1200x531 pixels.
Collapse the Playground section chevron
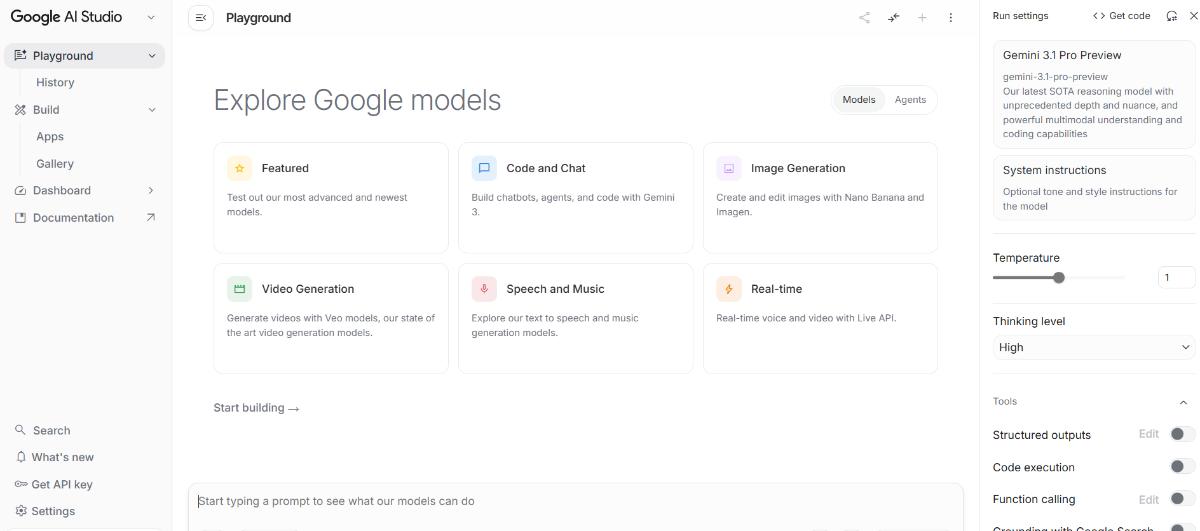(x=152, y=56)
